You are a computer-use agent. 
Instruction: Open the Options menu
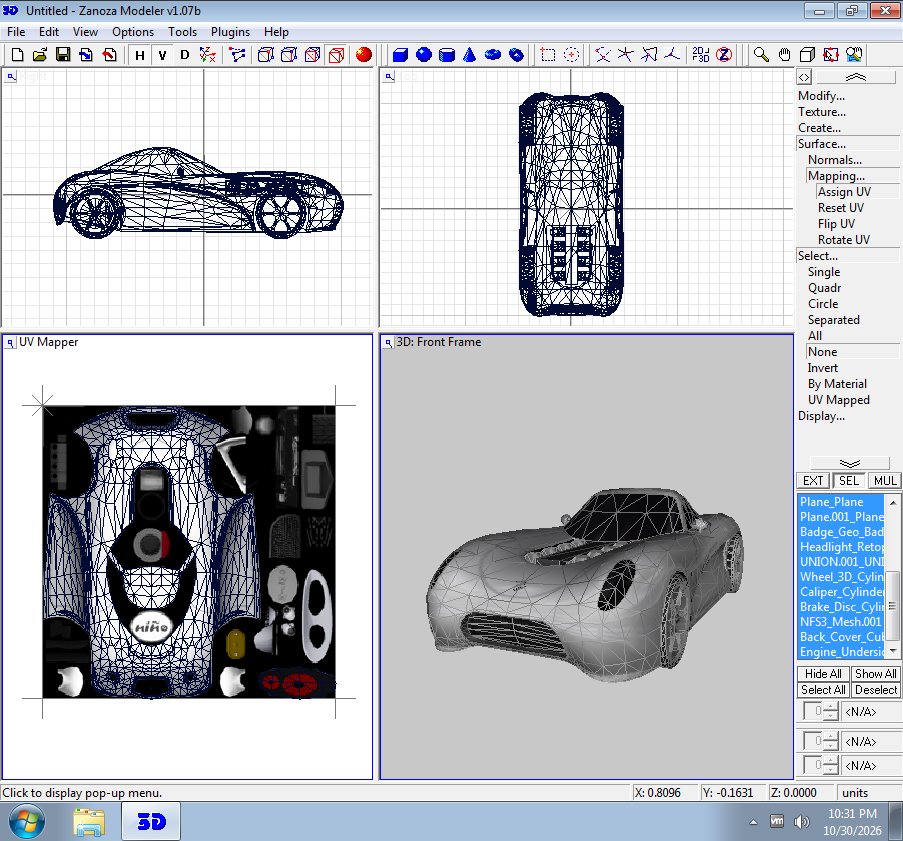[x=133, y=32]
